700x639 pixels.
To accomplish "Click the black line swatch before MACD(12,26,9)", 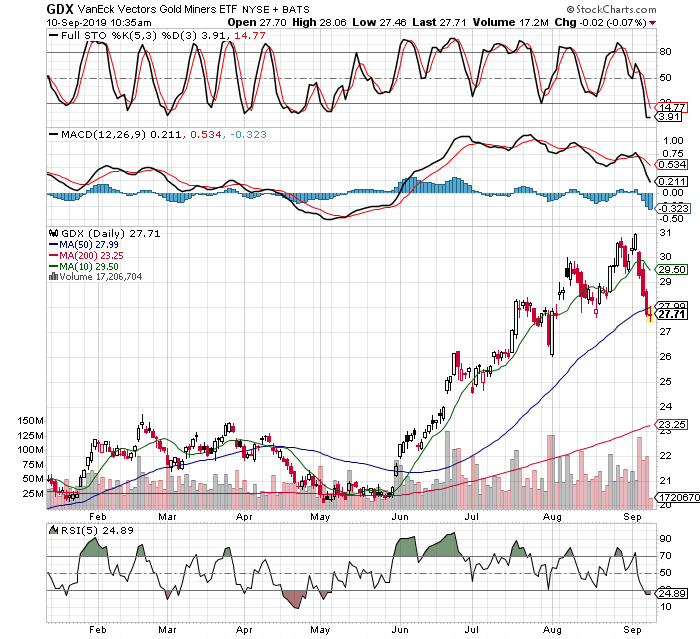I will (x=54, y=134).
